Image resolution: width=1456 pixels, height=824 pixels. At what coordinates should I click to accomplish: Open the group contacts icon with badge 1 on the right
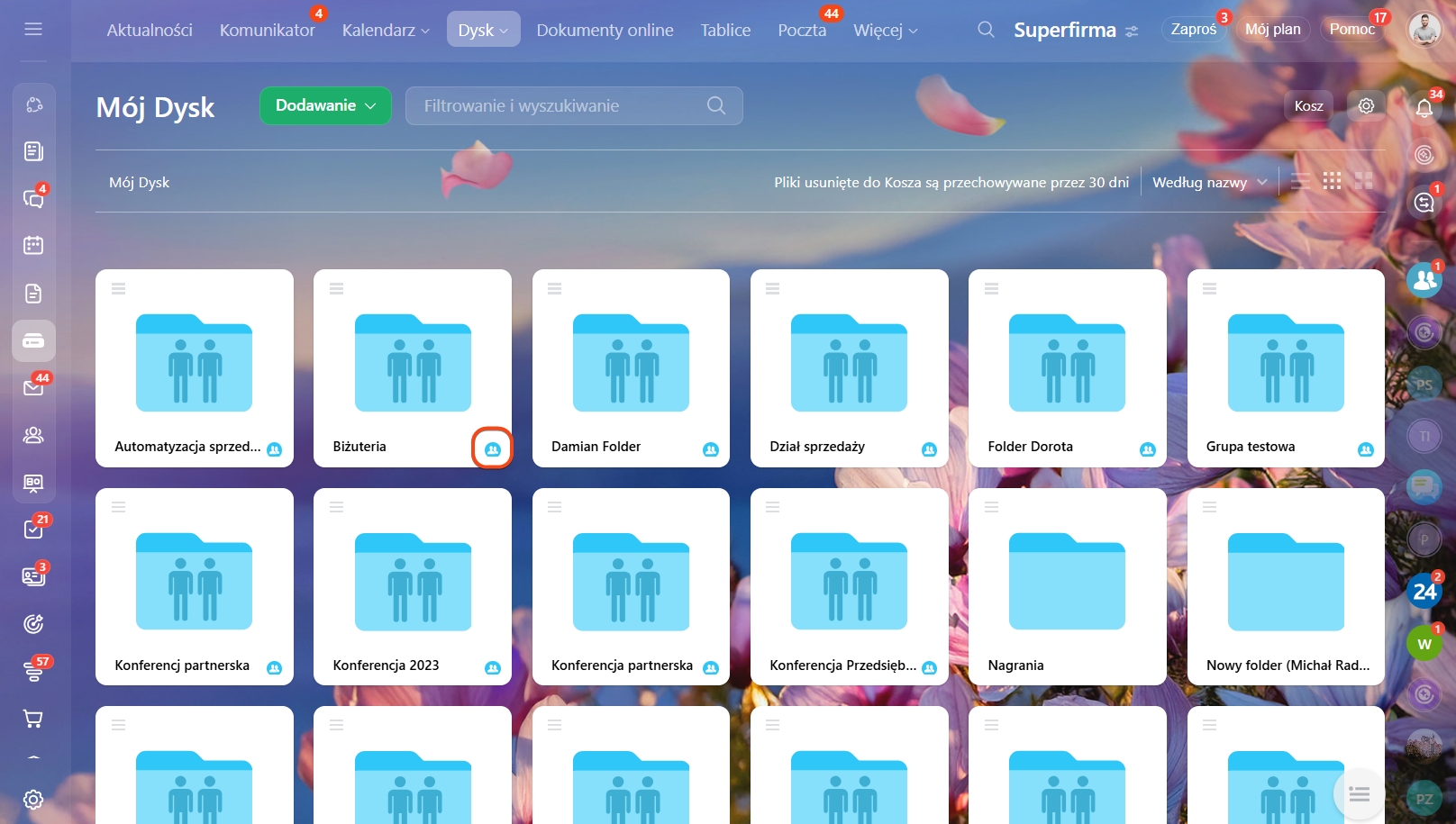pyautogui.click(x=1424, y=280)
